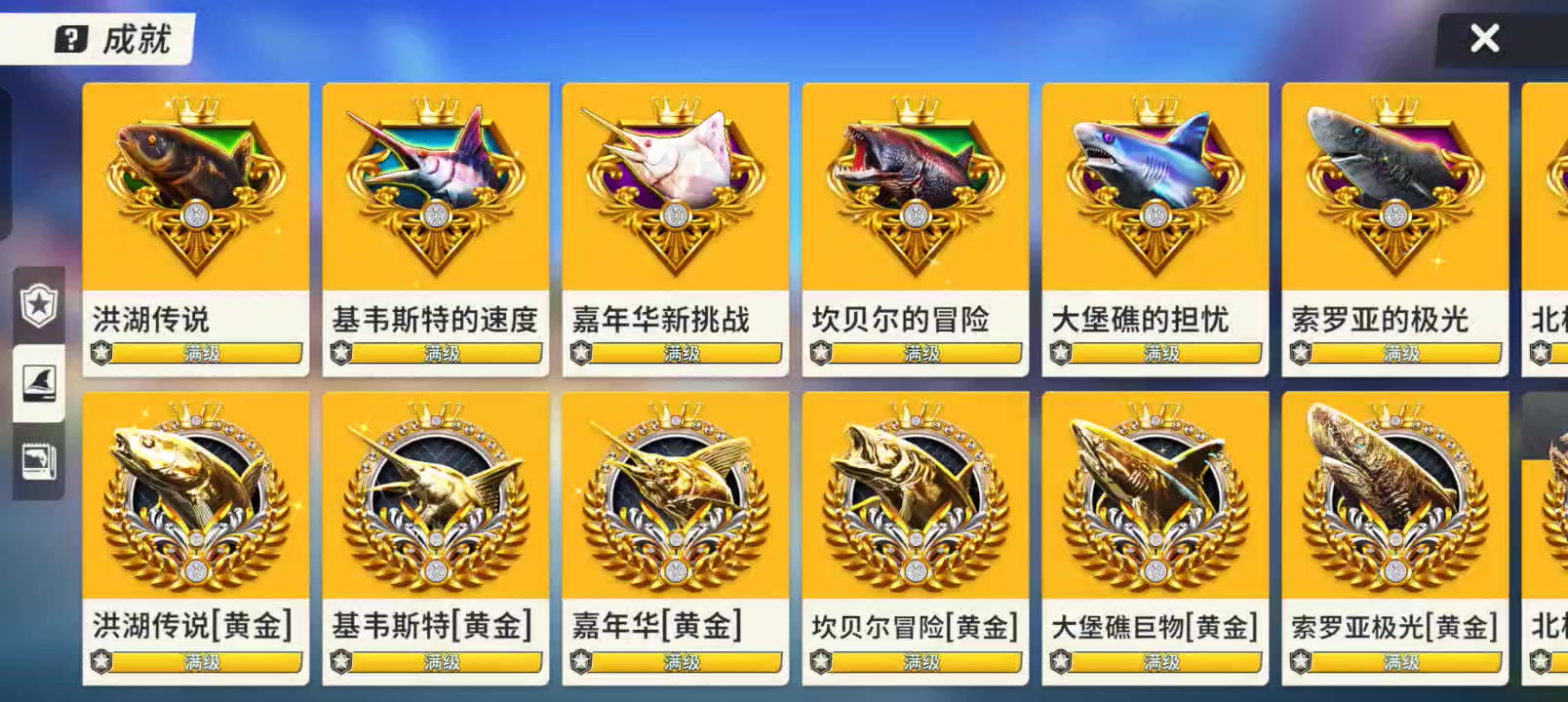Open the question mark help icon
Screen dimensions: 1568x702
click(70, 39)
